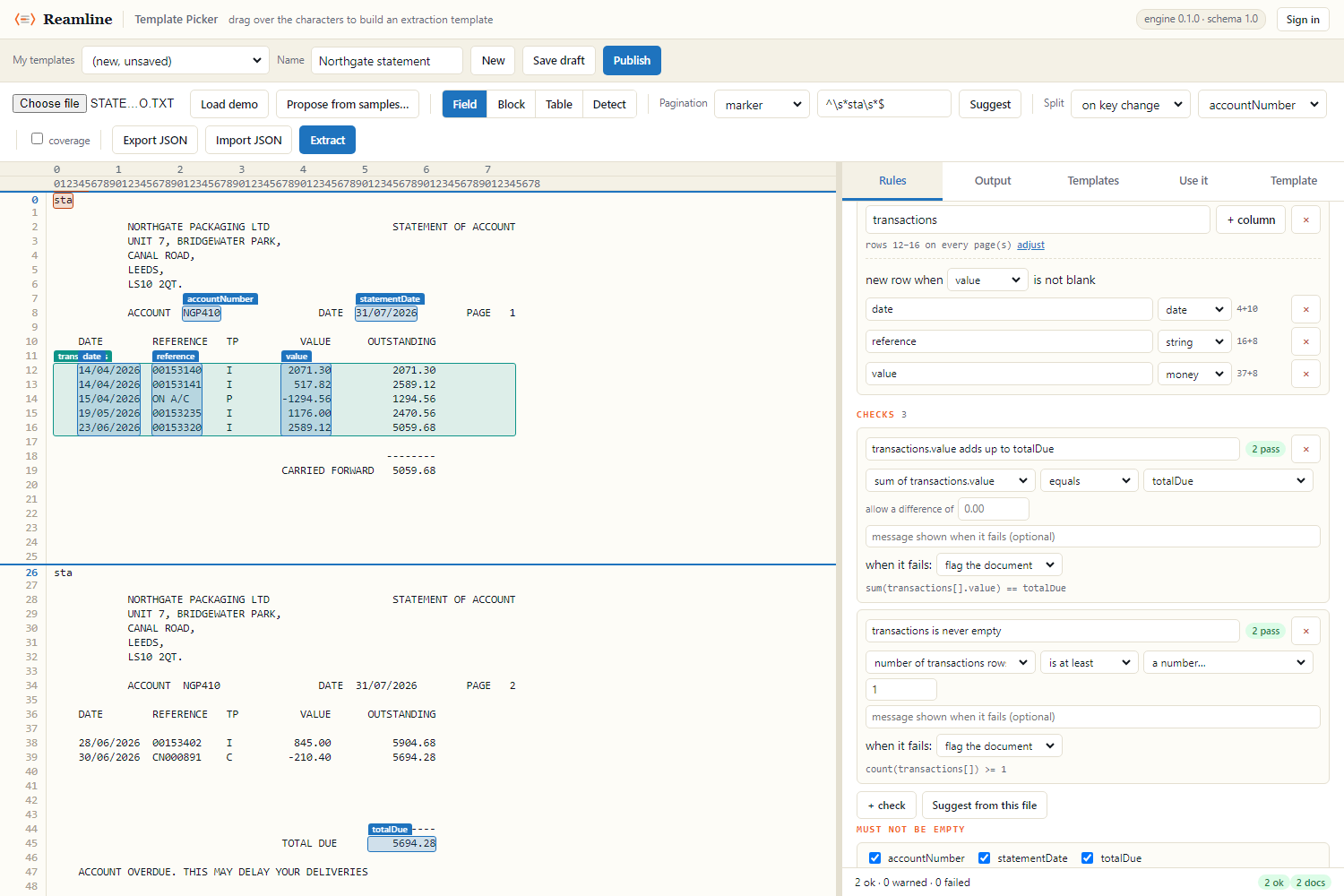This screenshot has width=1344, height=896.
Task: Switch to the Template tab
Action: (1294, 180)
